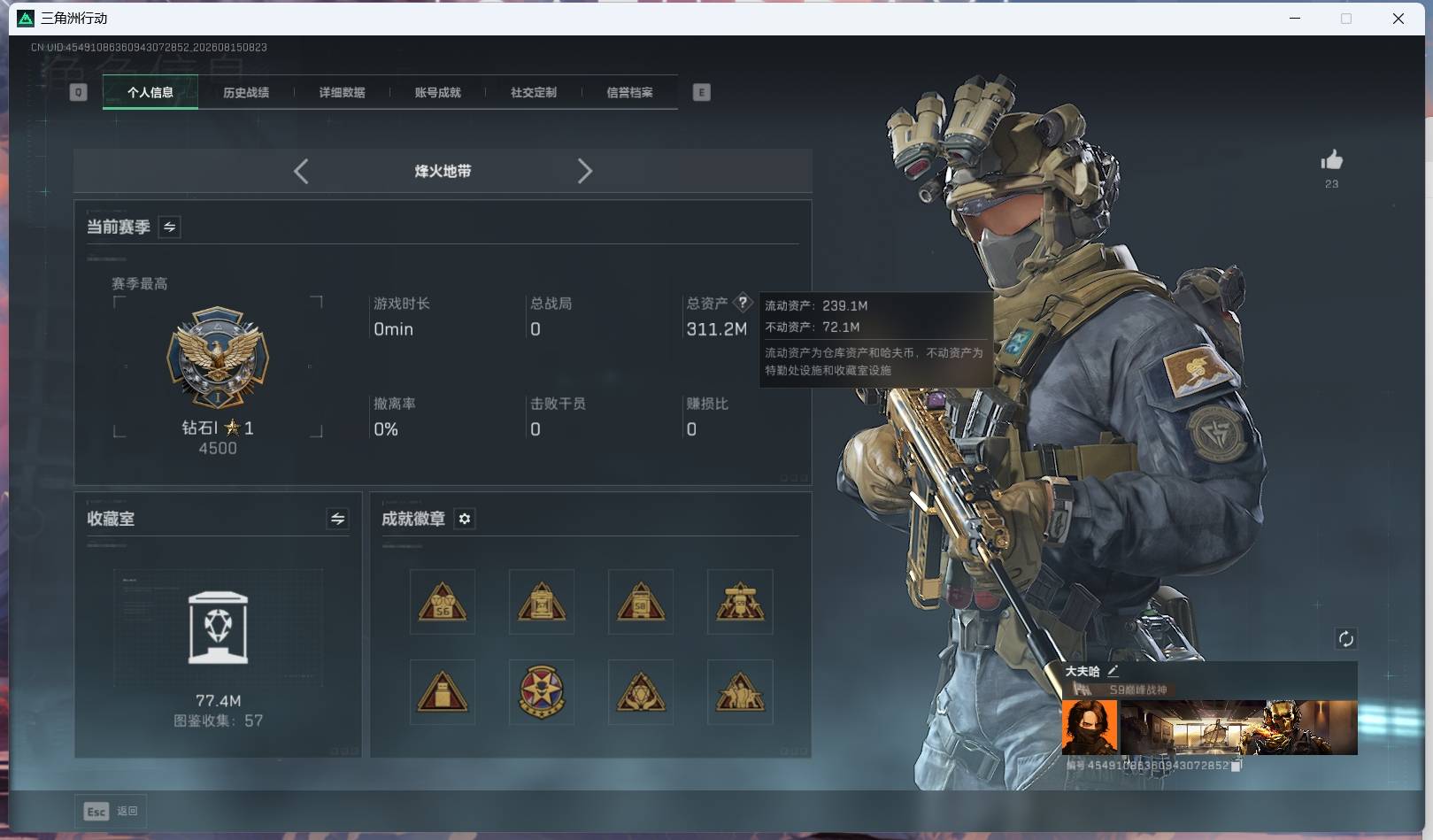The height and width of the screenshot is (840, 1433).
Task: Select the soldiers squad triangle badge
Action: (740, 691)
